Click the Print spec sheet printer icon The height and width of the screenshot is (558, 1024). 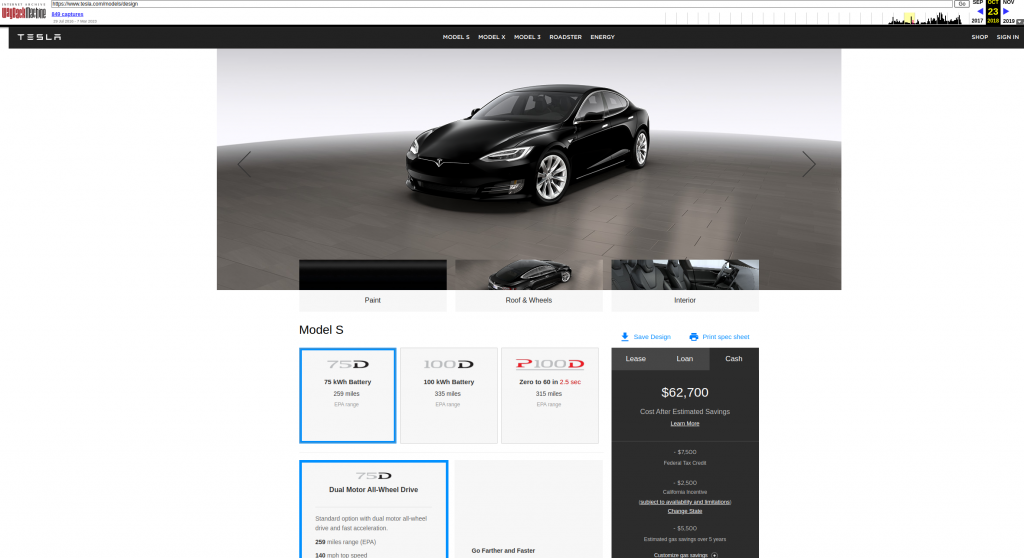pos(693,337)
